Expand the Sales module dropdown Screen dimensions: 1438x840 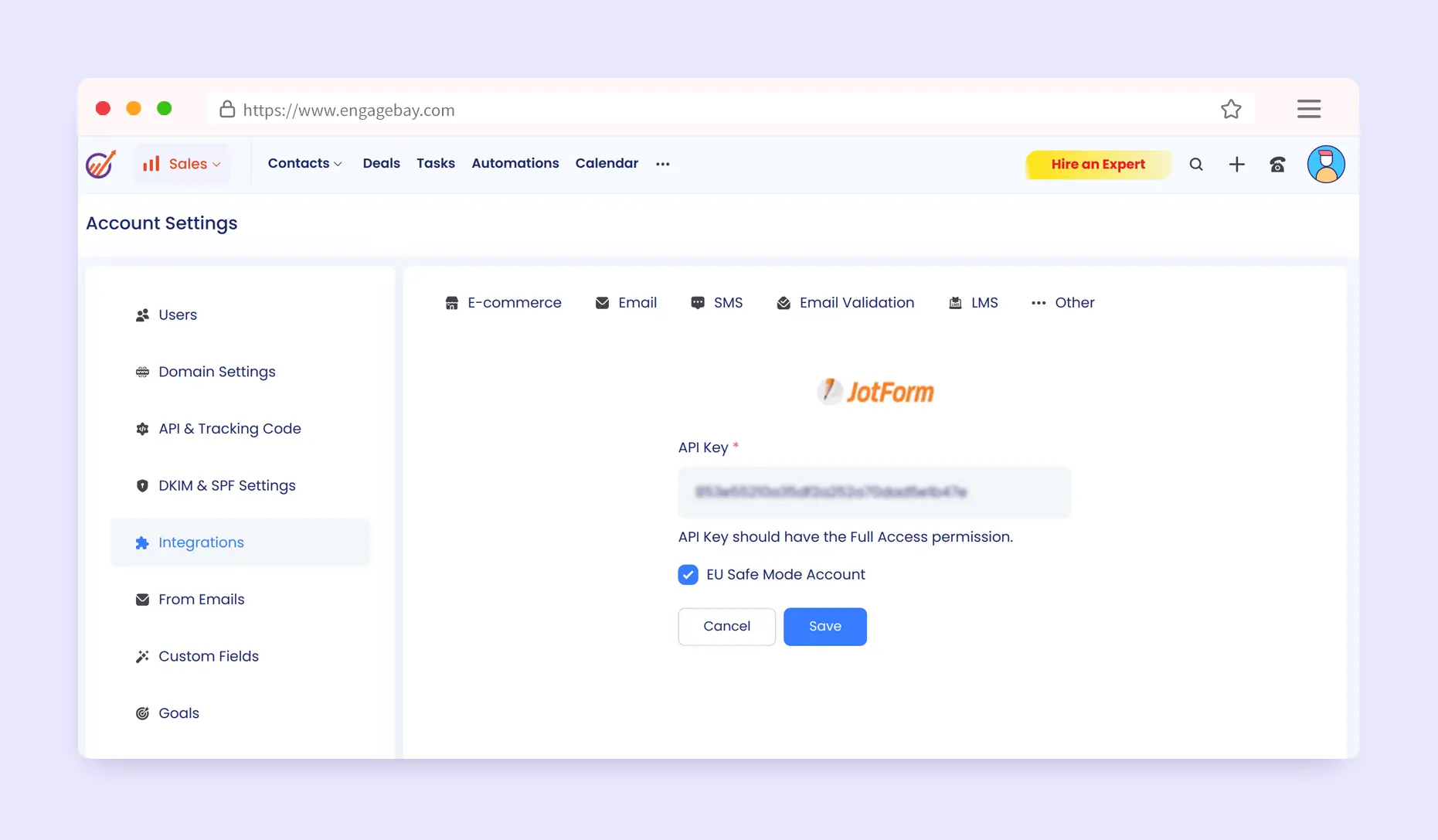click(x=182, y=164)
